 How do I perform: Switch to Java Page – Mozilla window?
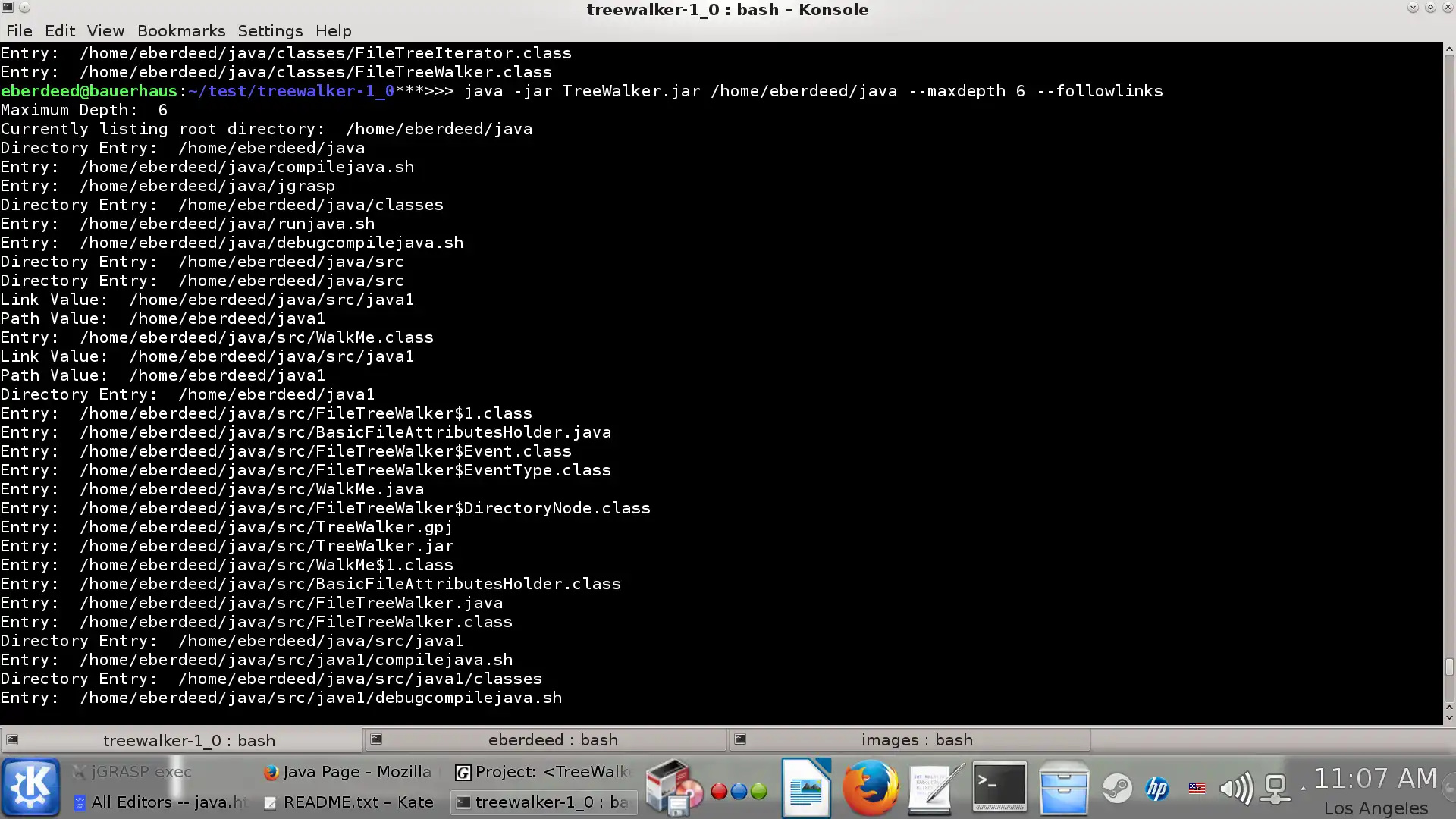click(347, 772)
